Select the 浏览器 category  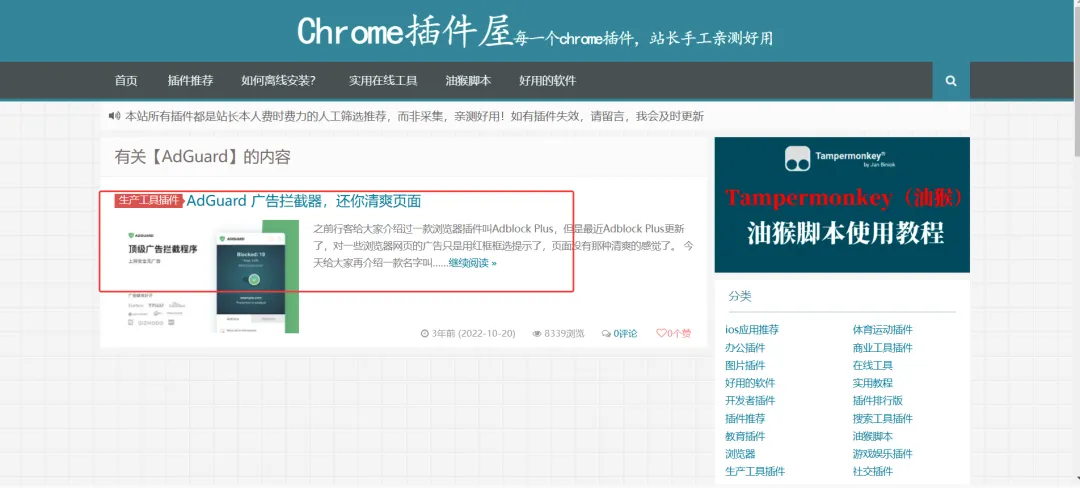tap(740, 454)
